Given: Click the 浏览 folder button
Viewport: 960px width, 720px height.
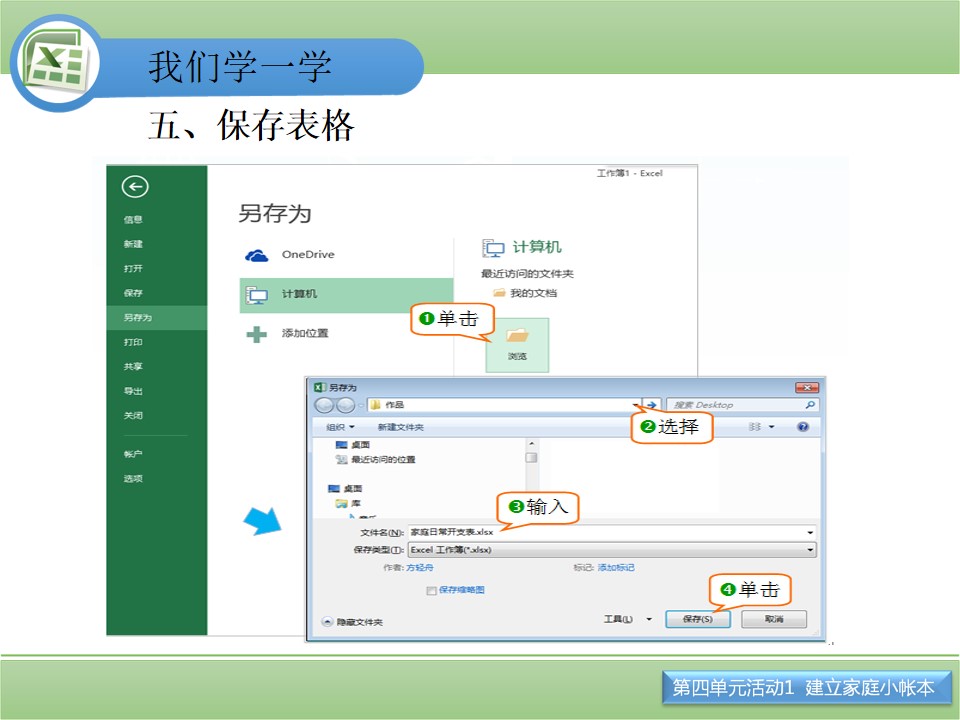Looking at the screenshot, I should pos(517,345).
